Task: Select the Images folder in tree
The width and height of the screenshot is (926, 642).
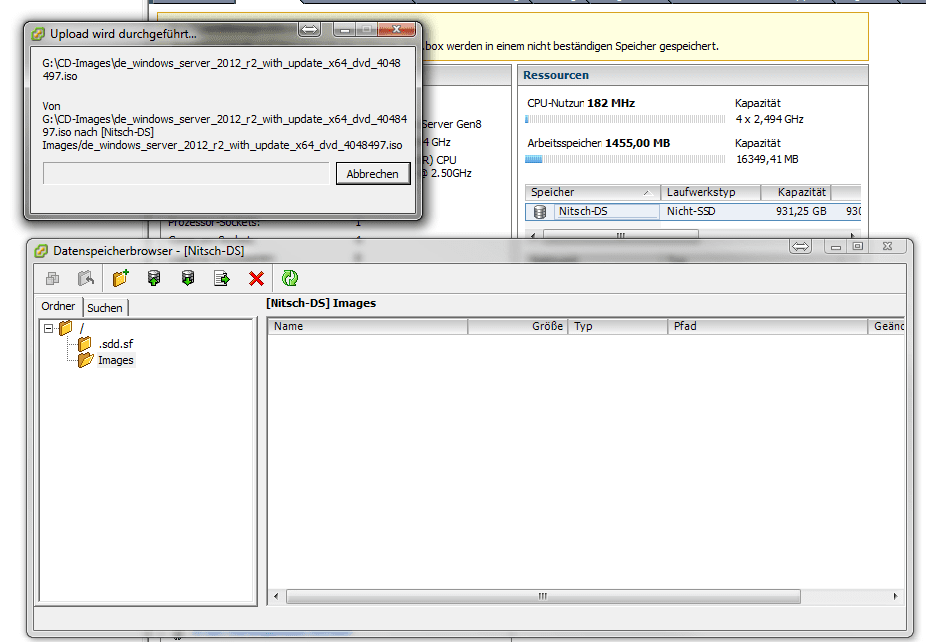Action: (116, 360)
